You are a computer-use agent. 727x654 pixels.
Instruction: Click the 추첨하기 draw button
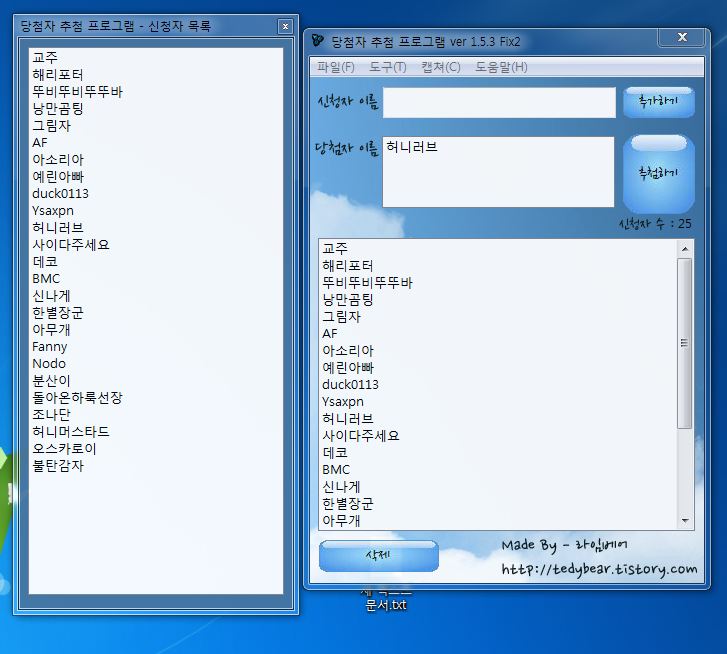pyautogui.click(x=658, y=173)
